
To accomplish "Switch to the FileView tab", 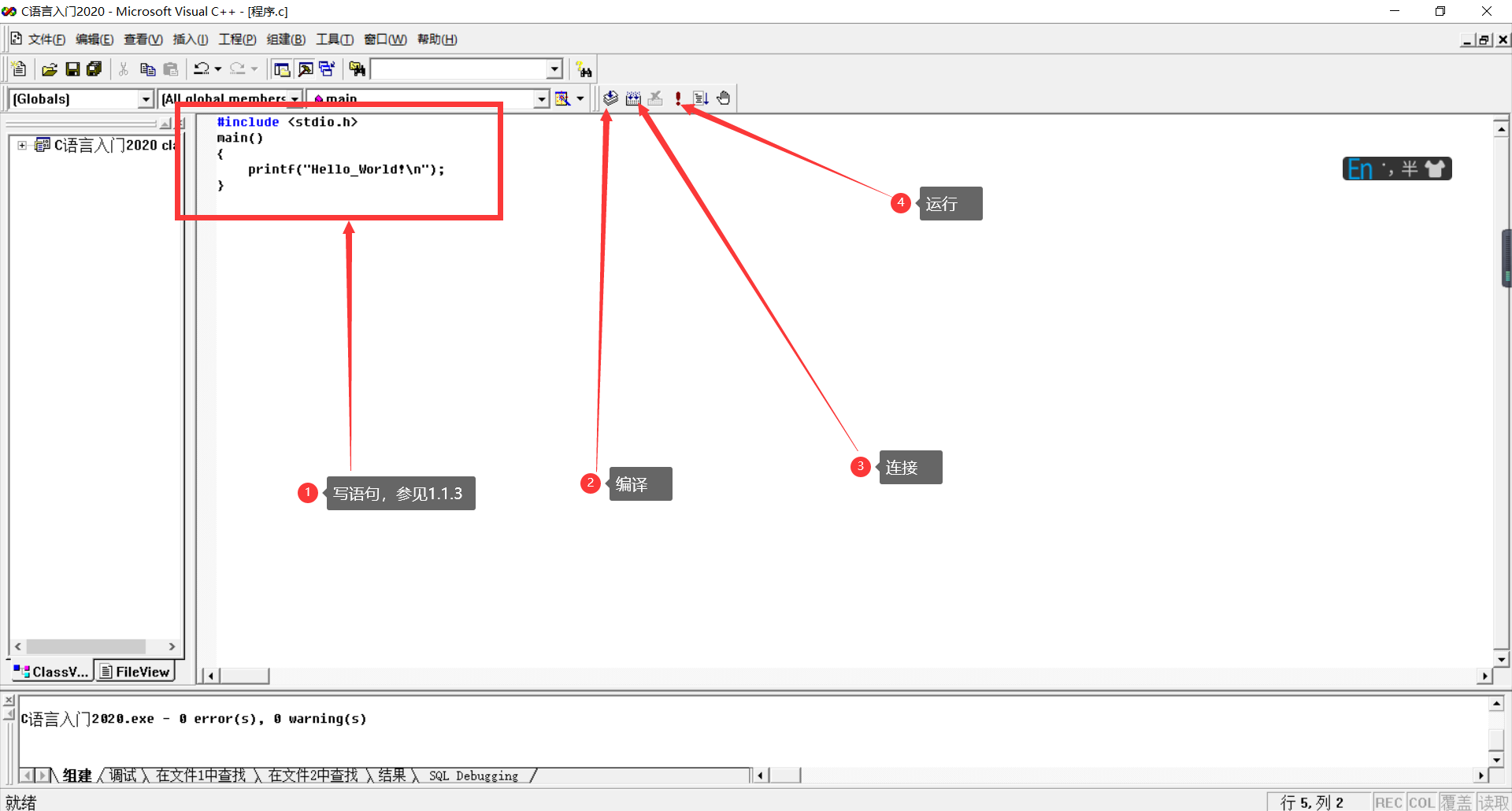I will tap(135, 672).
